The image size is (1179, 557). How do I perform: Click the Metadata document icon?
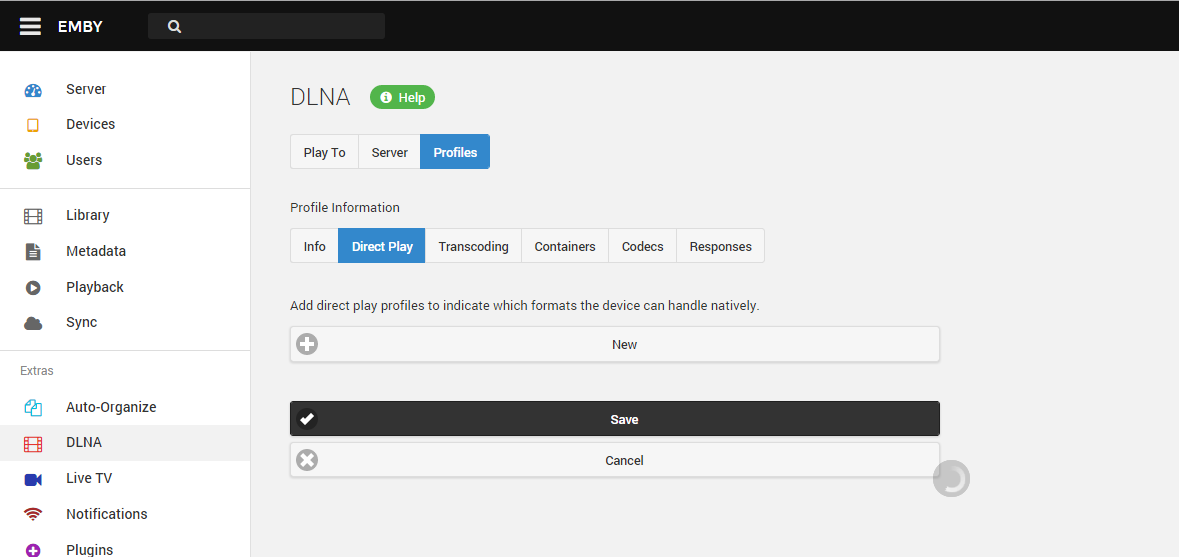[33, 252]
